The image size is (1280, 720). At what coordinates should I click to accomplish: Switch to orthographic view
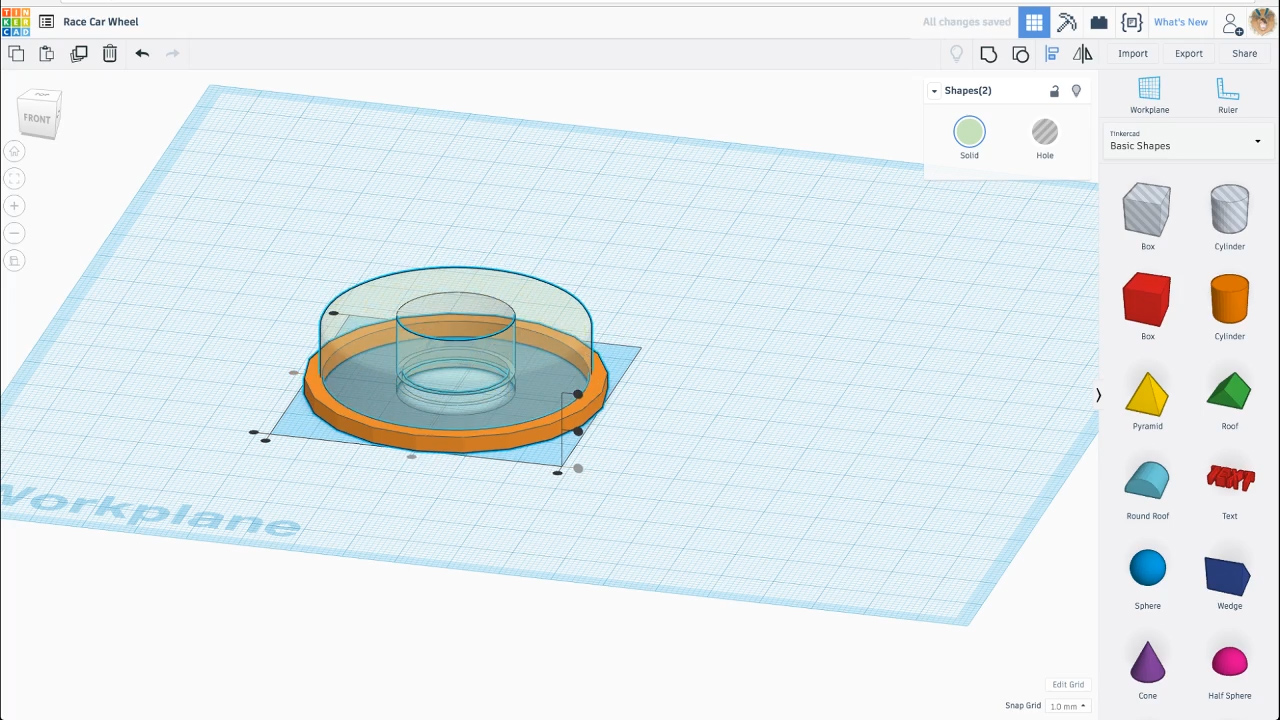tap(15, 261)
